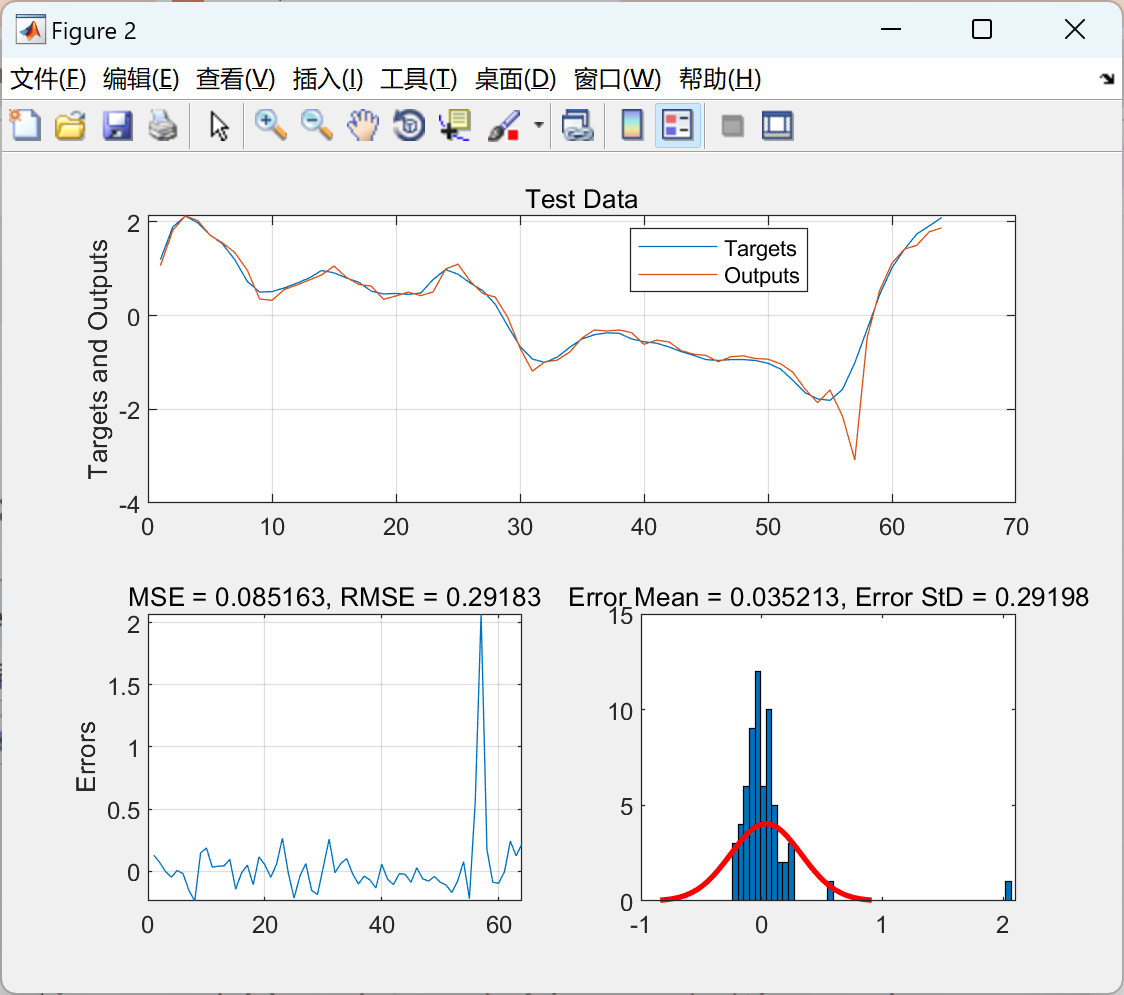
Task: Select the Targets and Outputs axis label
Action: [x=98, y=358]
